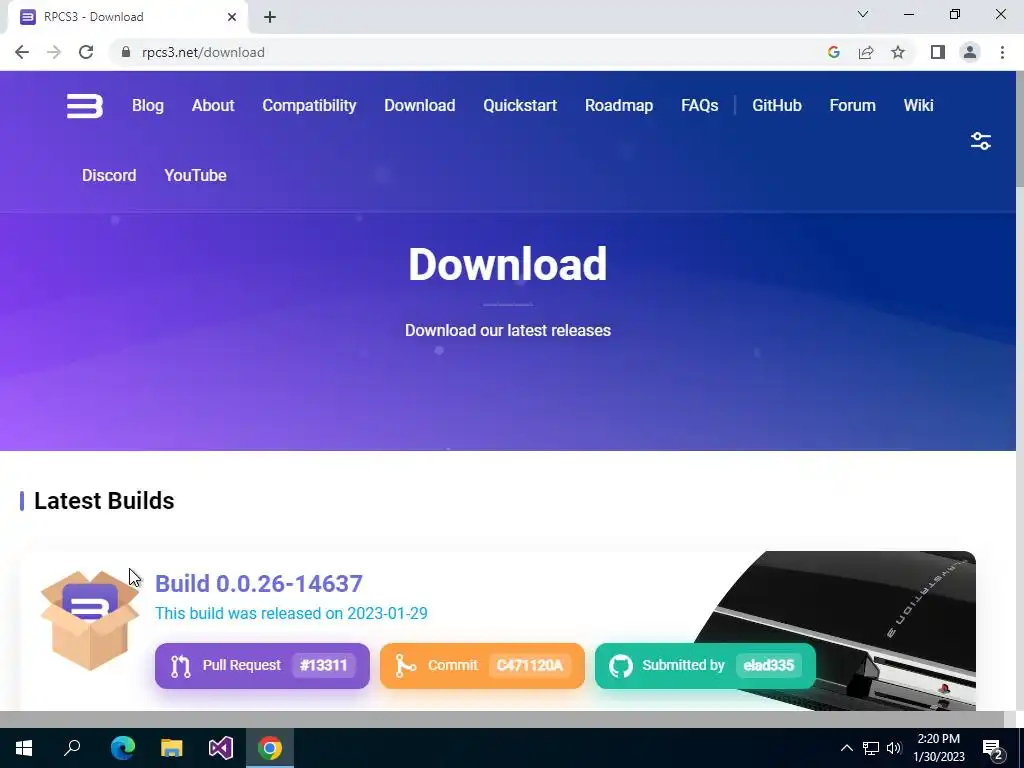Launch Microsoft Edge from taskbar

click(122, 748)
